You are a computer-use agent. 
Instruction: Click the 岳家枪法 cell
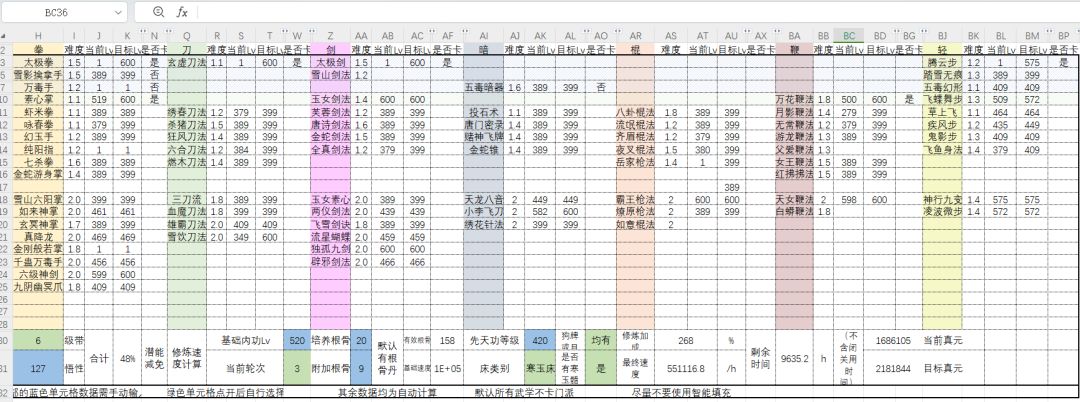[635, 162]
